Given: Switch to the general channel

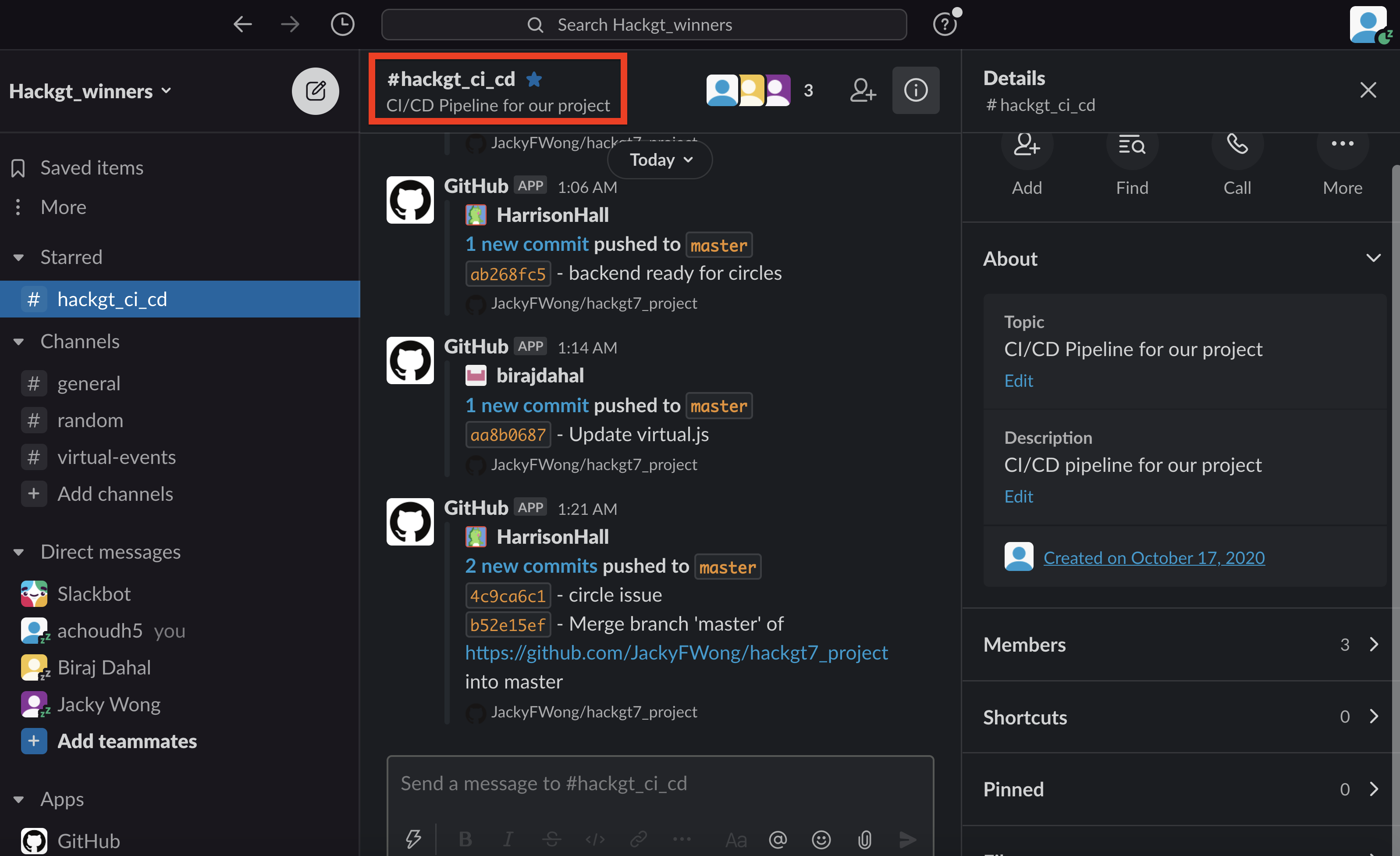Looking at the screenshot, I should (89, 384).
